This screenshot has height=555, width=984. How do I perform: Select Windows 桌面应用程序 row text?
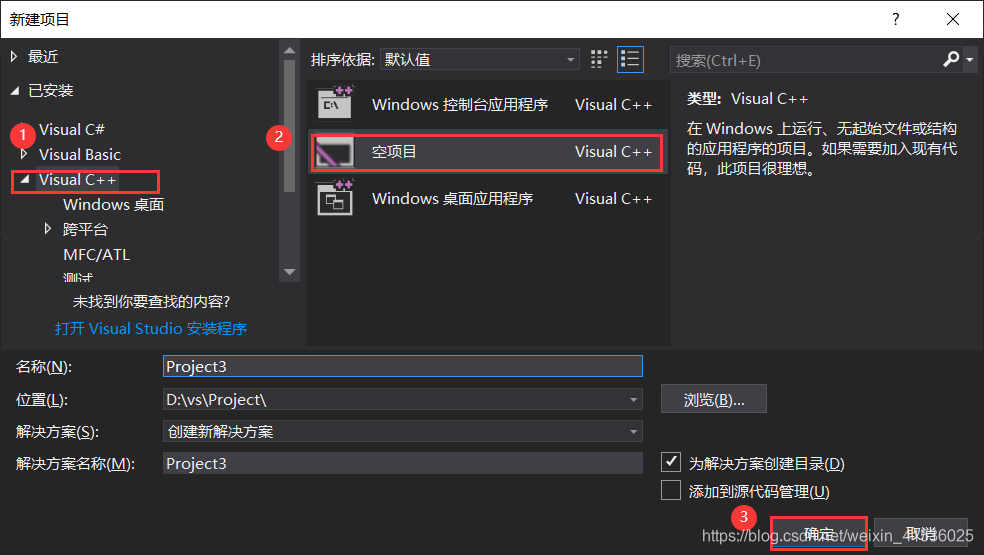(452, 198)
